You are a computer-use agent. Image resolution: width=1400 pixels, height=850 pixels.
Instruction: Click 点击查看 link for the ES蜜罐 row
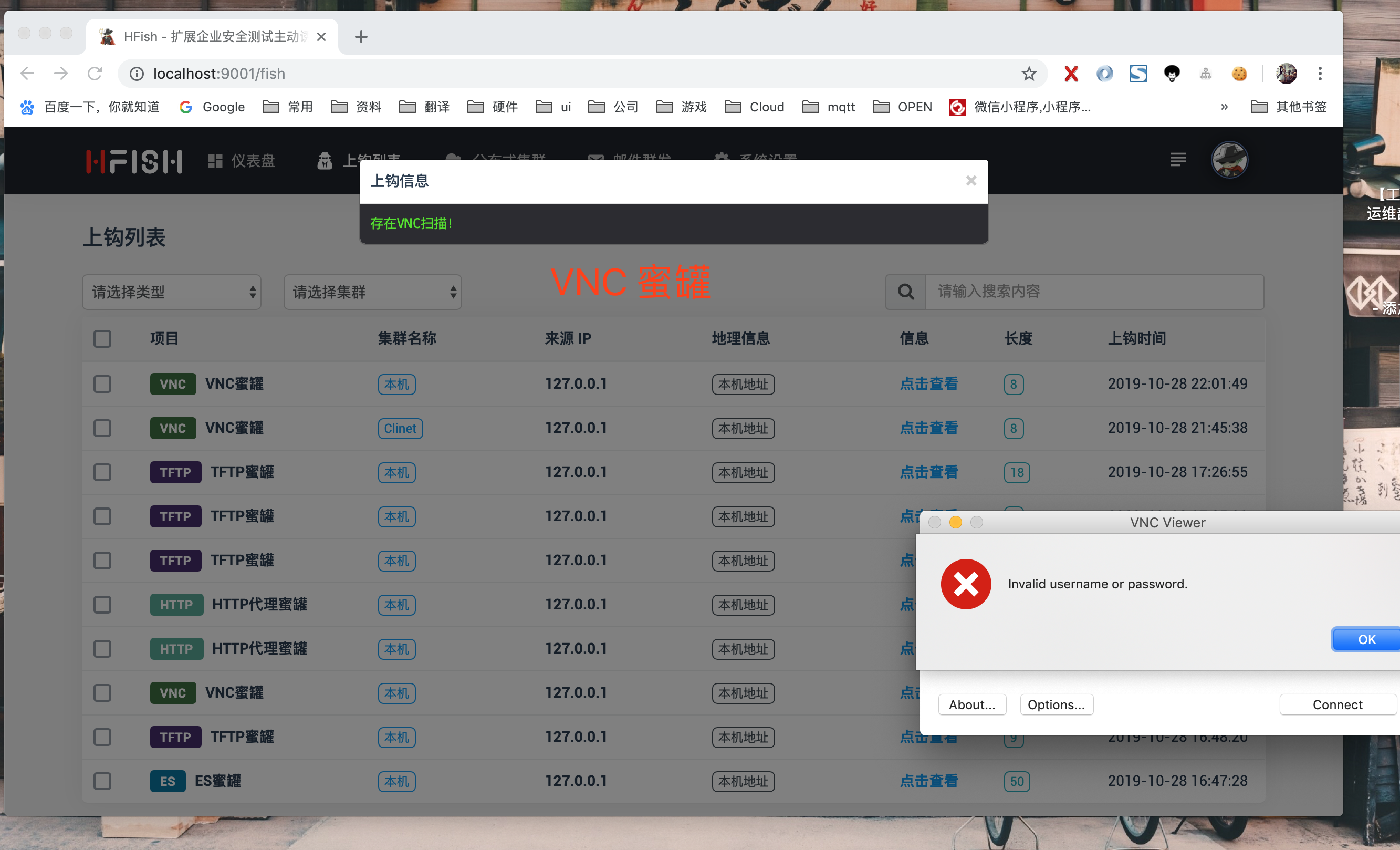[x=928, y=781]
